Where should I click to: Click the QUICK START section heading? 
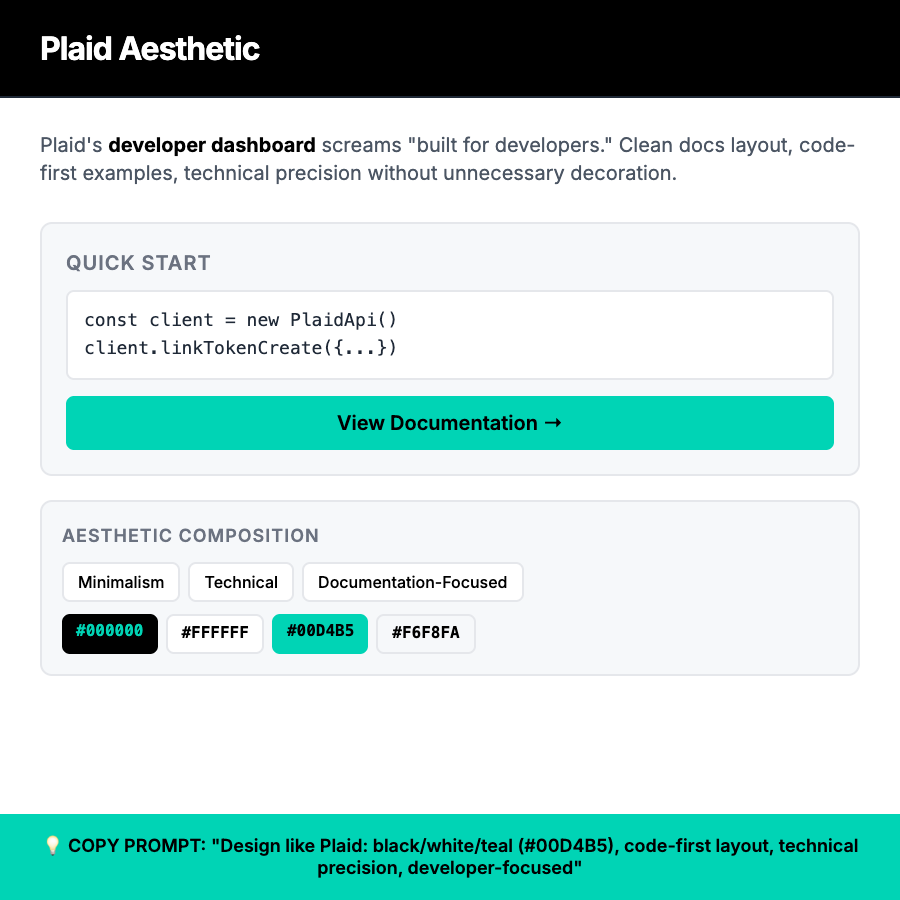click(138, 262)
